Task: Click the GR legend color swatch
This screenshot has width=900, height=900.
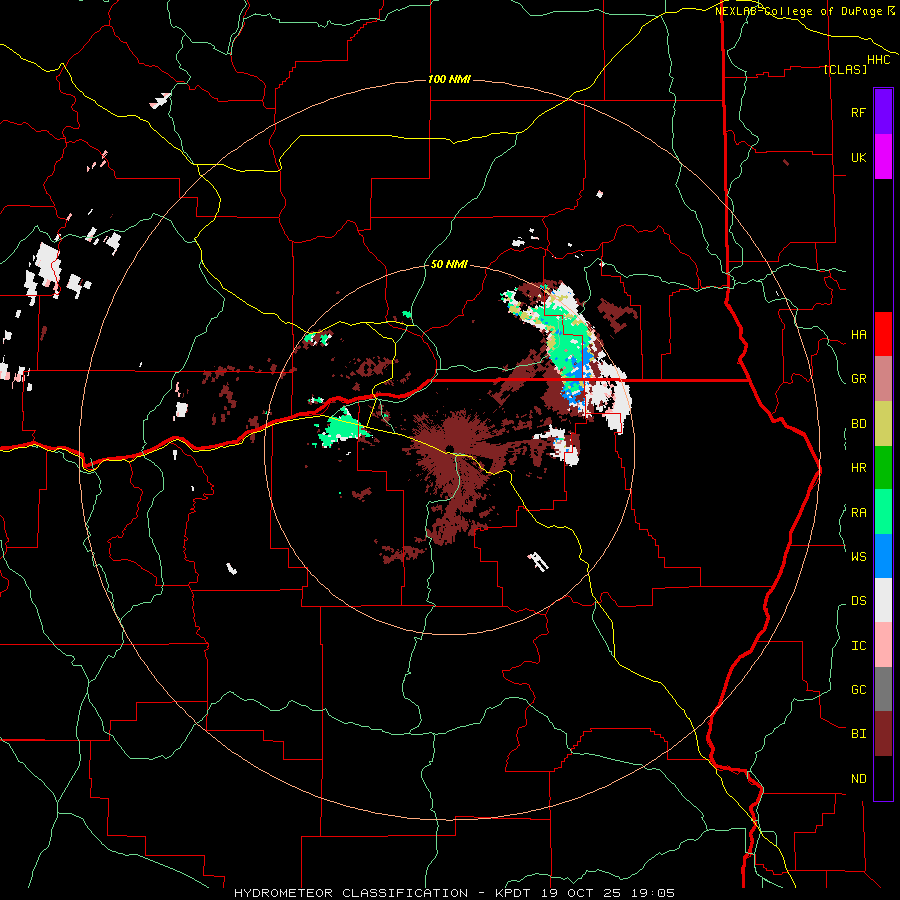Action: pos(883,379)
